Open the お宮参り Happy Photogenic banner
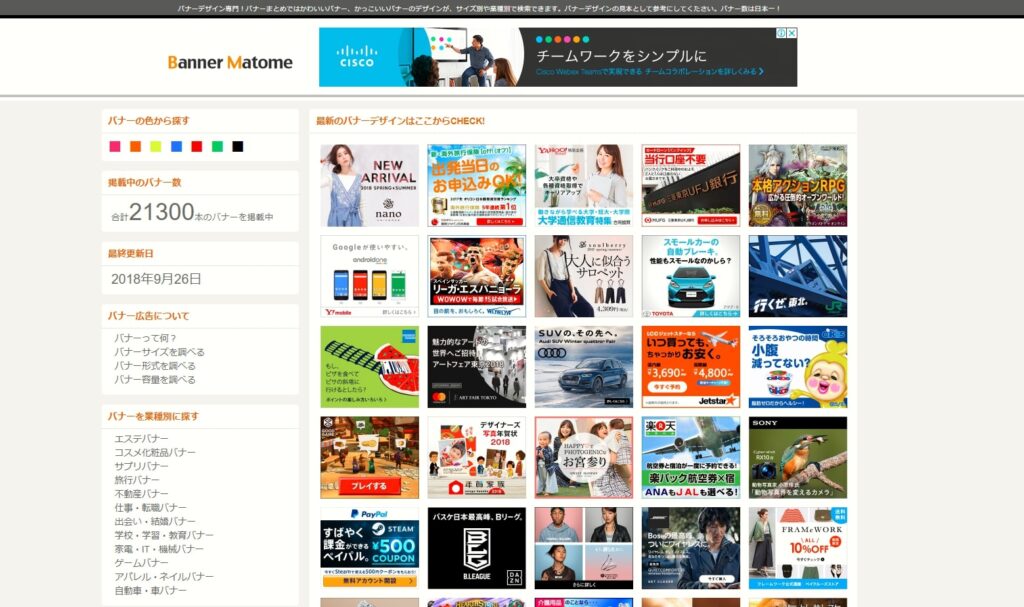 (584, 457)
